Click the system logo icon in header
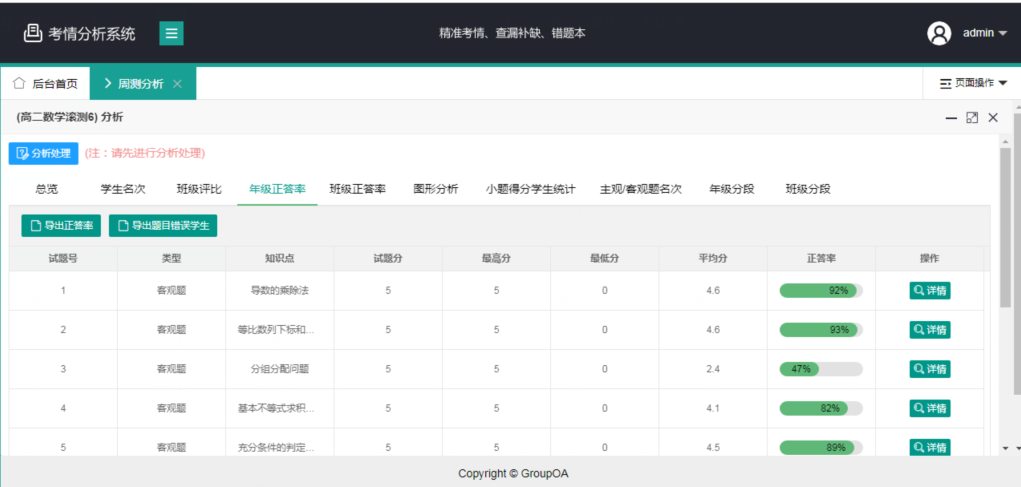This screenshot has height=487, width=1021. pos(33,33)
